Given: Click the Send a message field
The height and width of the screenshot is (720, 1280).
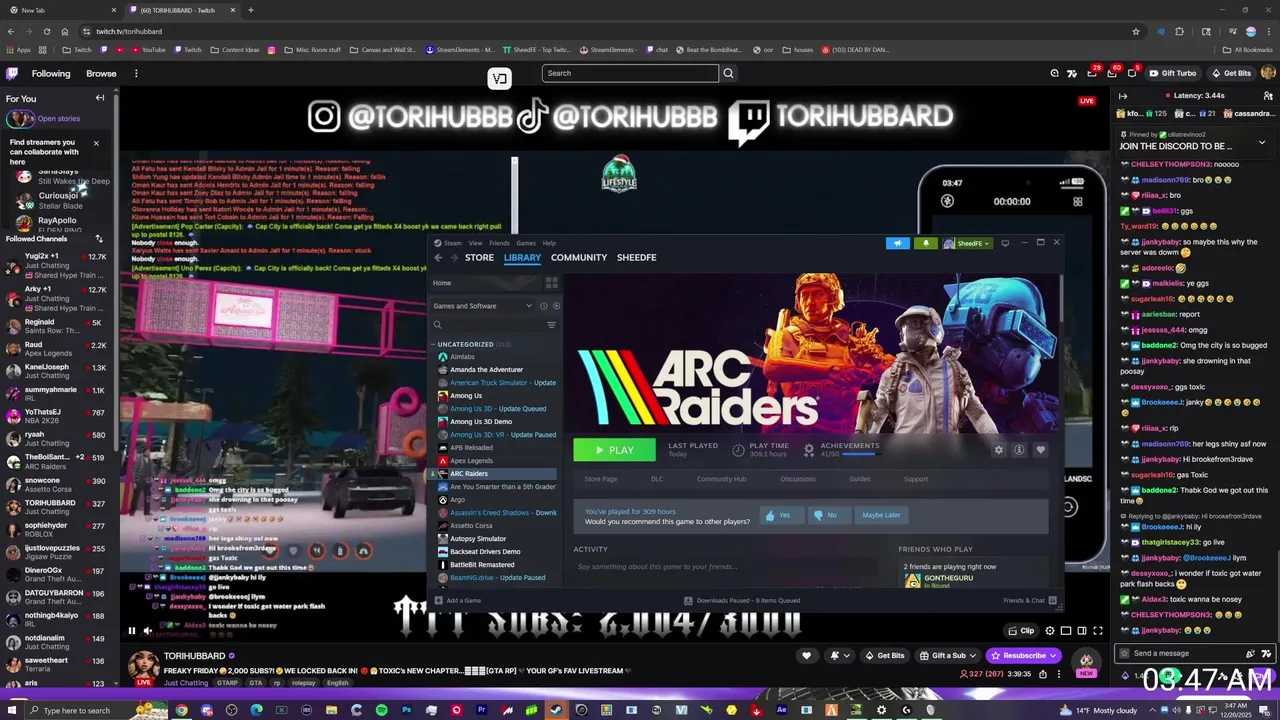Looking at the screenshot, I should [1180, 653].
